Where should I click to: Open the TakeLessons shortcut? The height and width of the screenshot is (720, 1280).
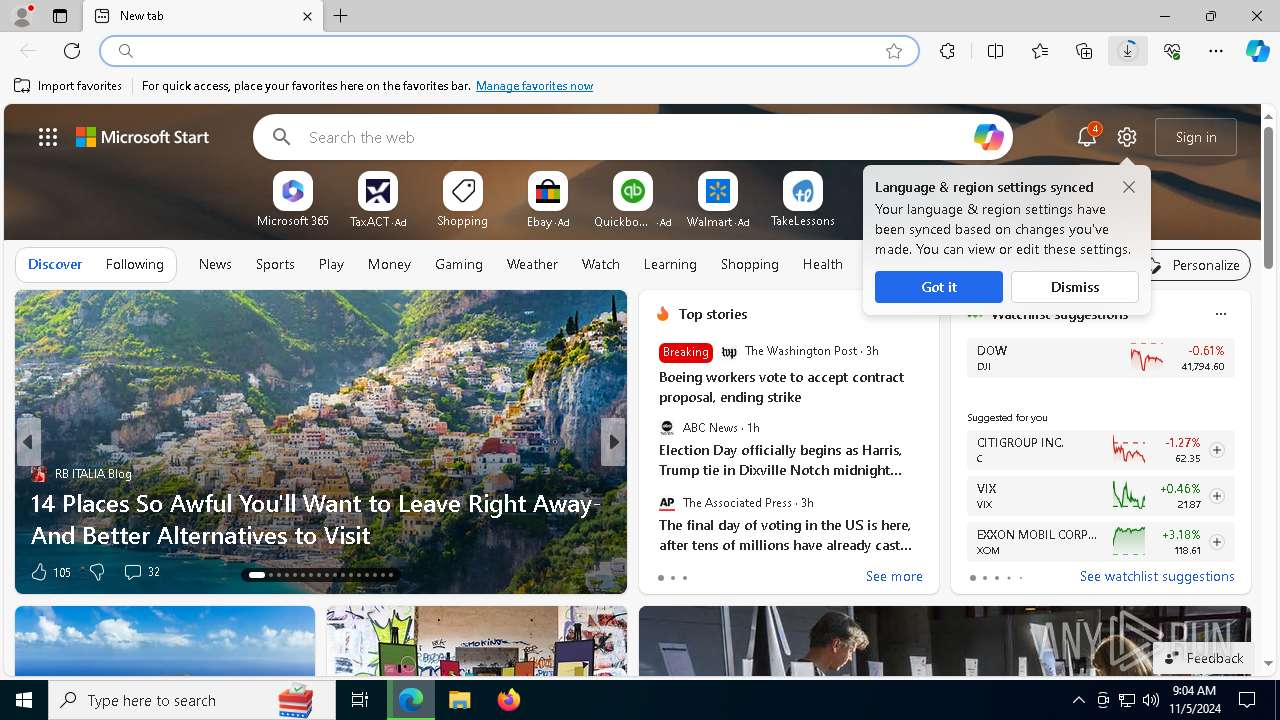pos(802,201)
